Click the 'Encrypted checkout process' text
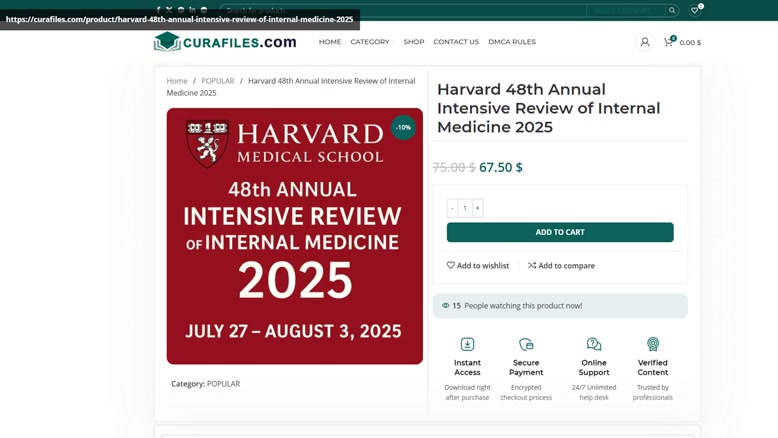 tap(526, 392)
